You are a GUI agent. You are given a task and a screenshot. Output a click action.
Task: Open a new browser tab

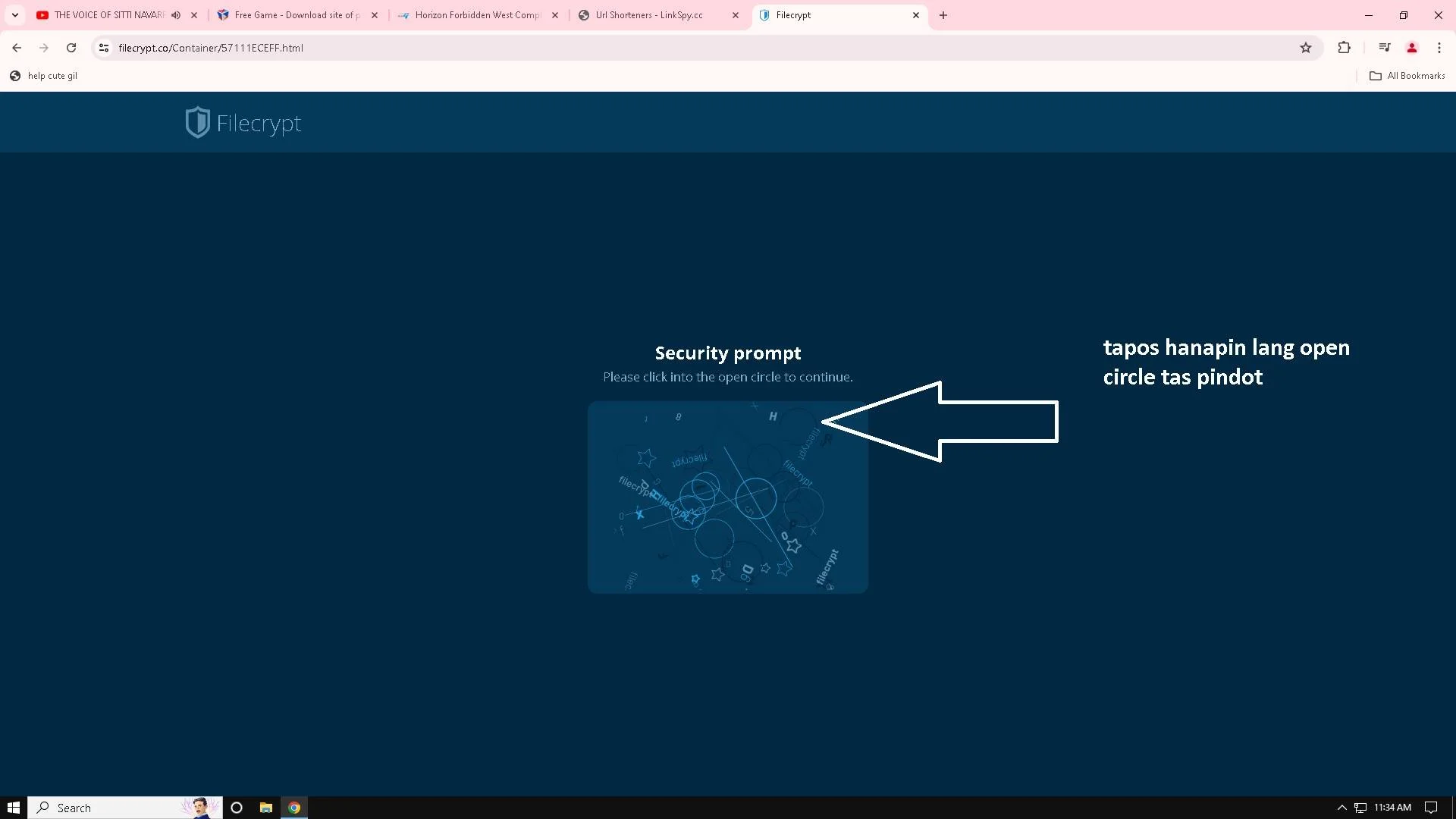(x=943, y=15)
